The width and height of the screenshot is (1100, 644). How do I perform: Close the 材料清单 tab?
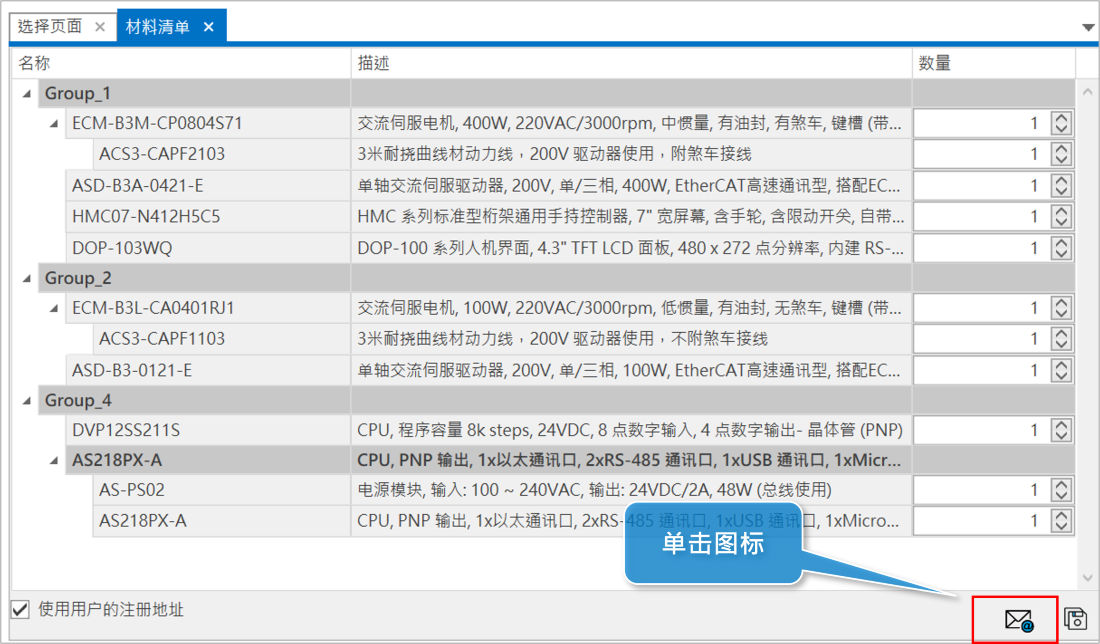click(x=208, y=27)
